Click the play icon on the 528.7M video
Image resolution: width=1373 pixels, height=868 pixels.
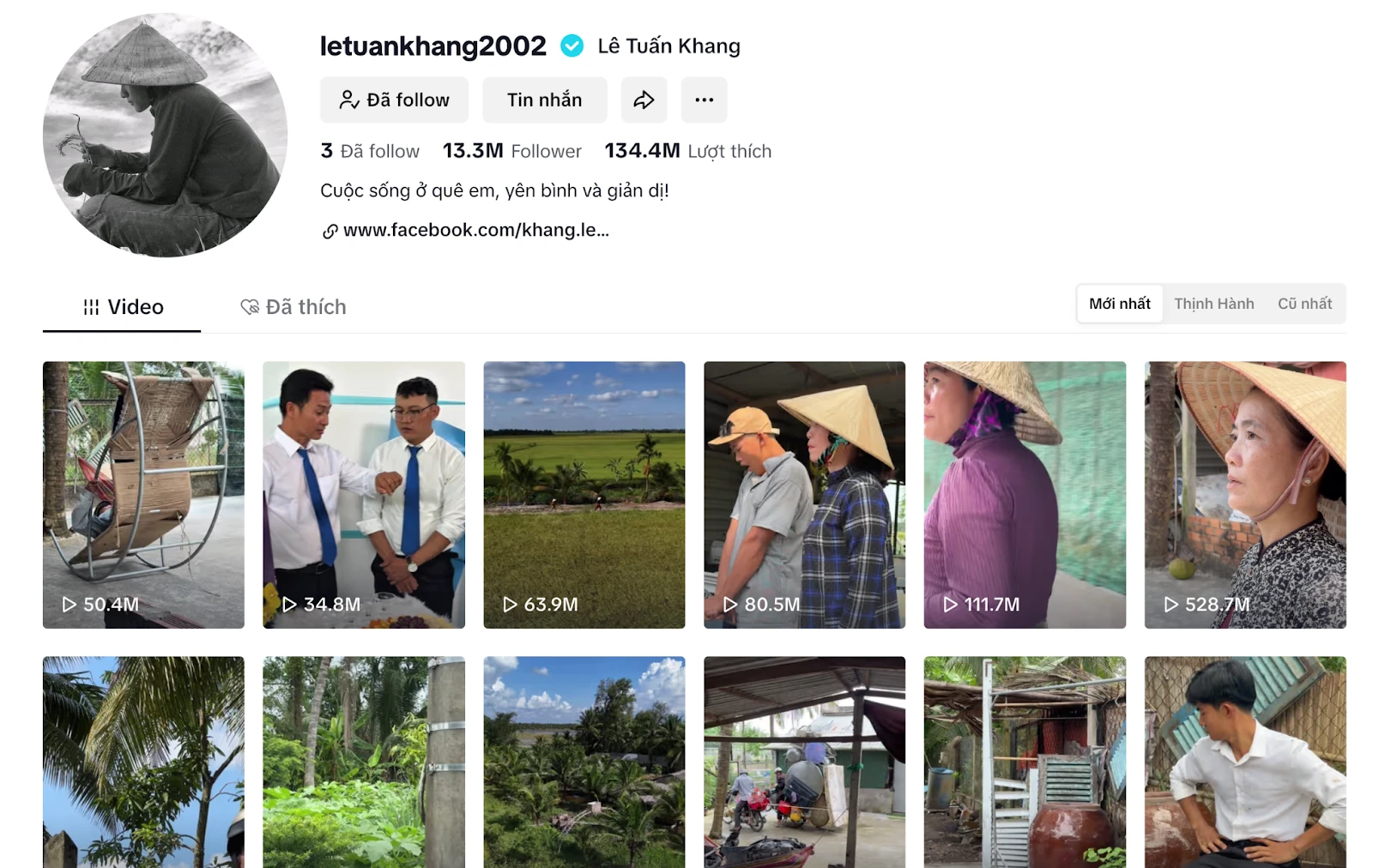pyautogui.click(x=1171, y=604)
